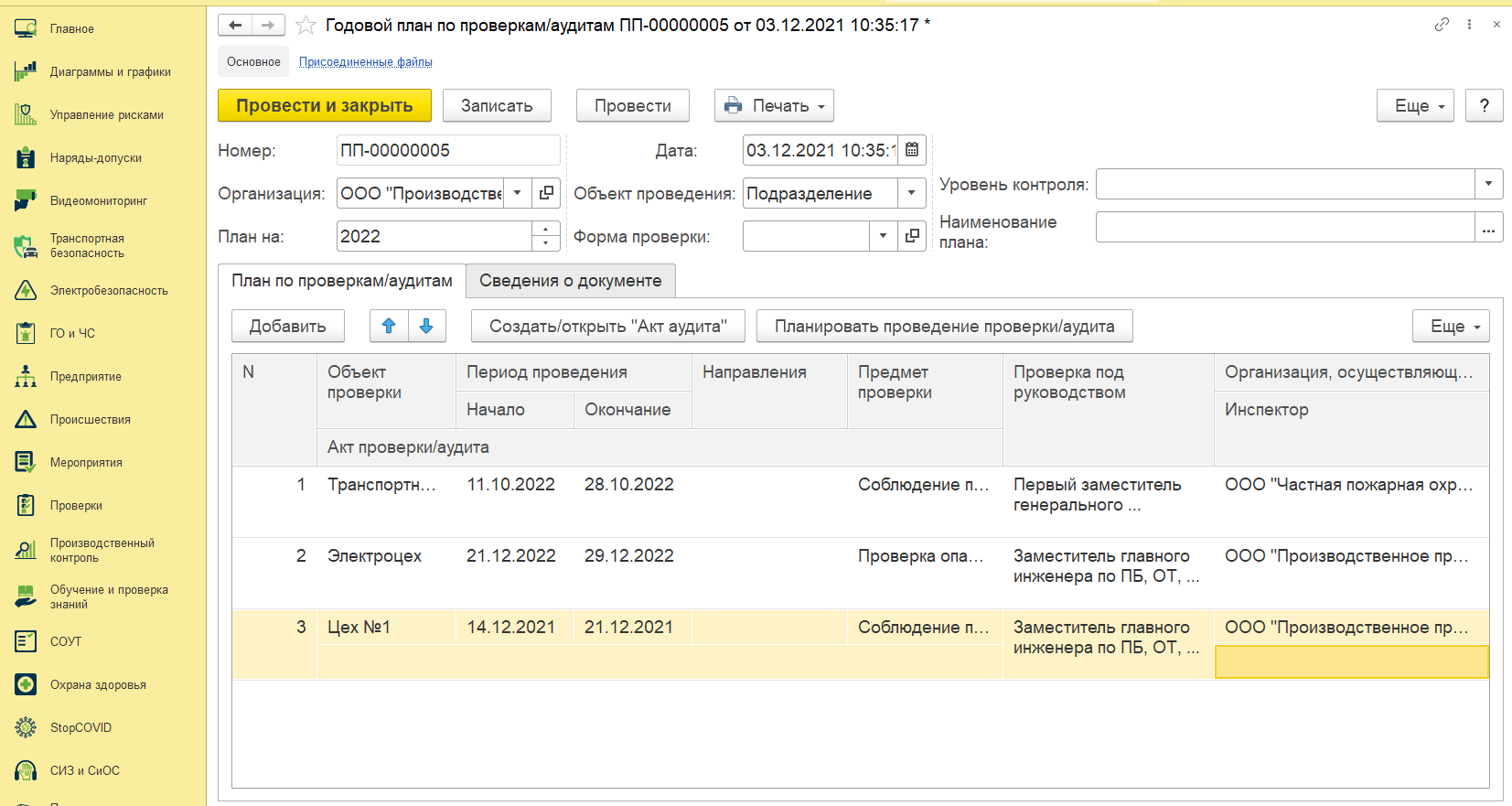Open Обучение и проверка знаний icon
The image size is (1512, 806).
click(26, 596)
